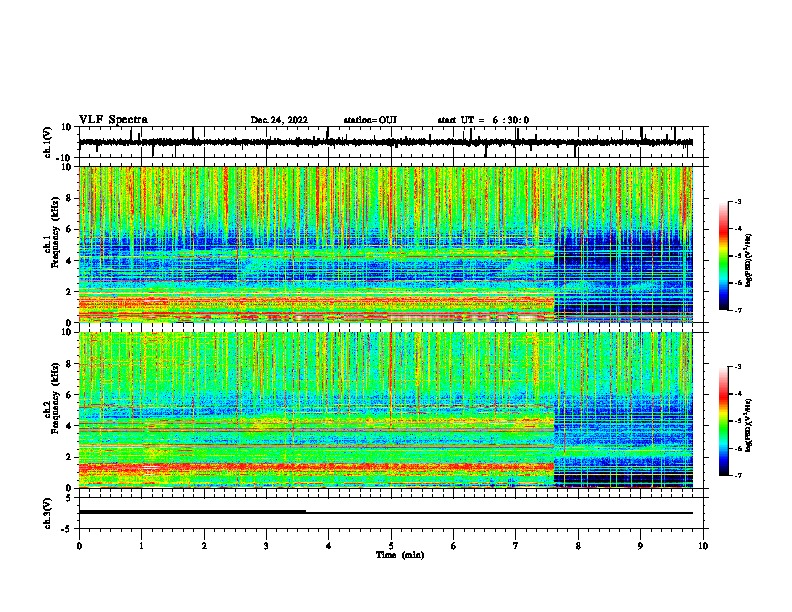Click the "ch.1(V)" waveform axis label

click(x=48, y=142)
